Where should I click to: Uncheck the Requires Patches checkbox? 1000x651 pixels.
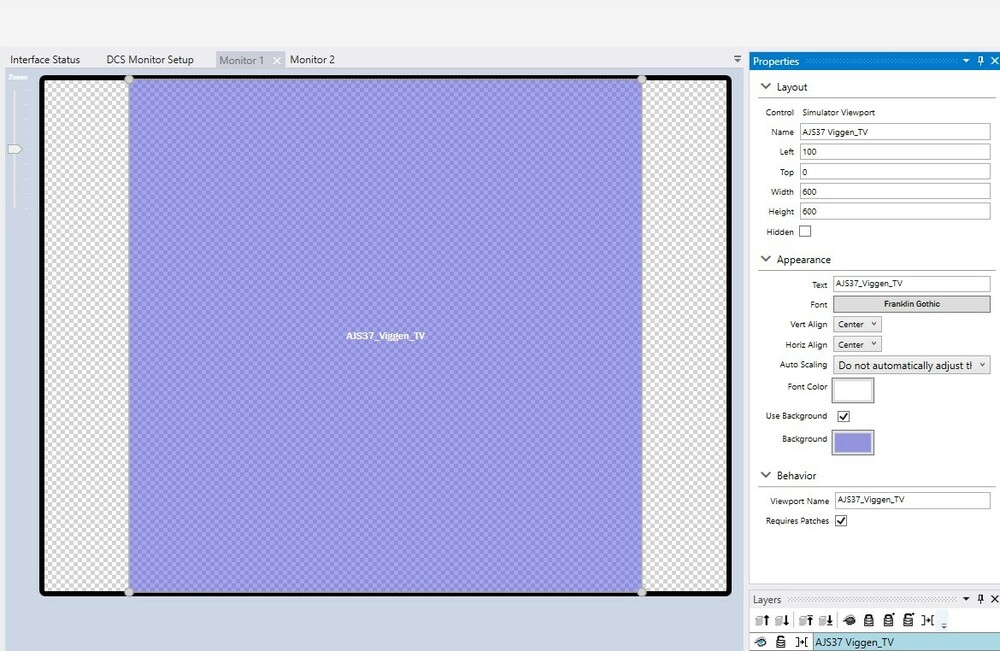pos(841,521)
